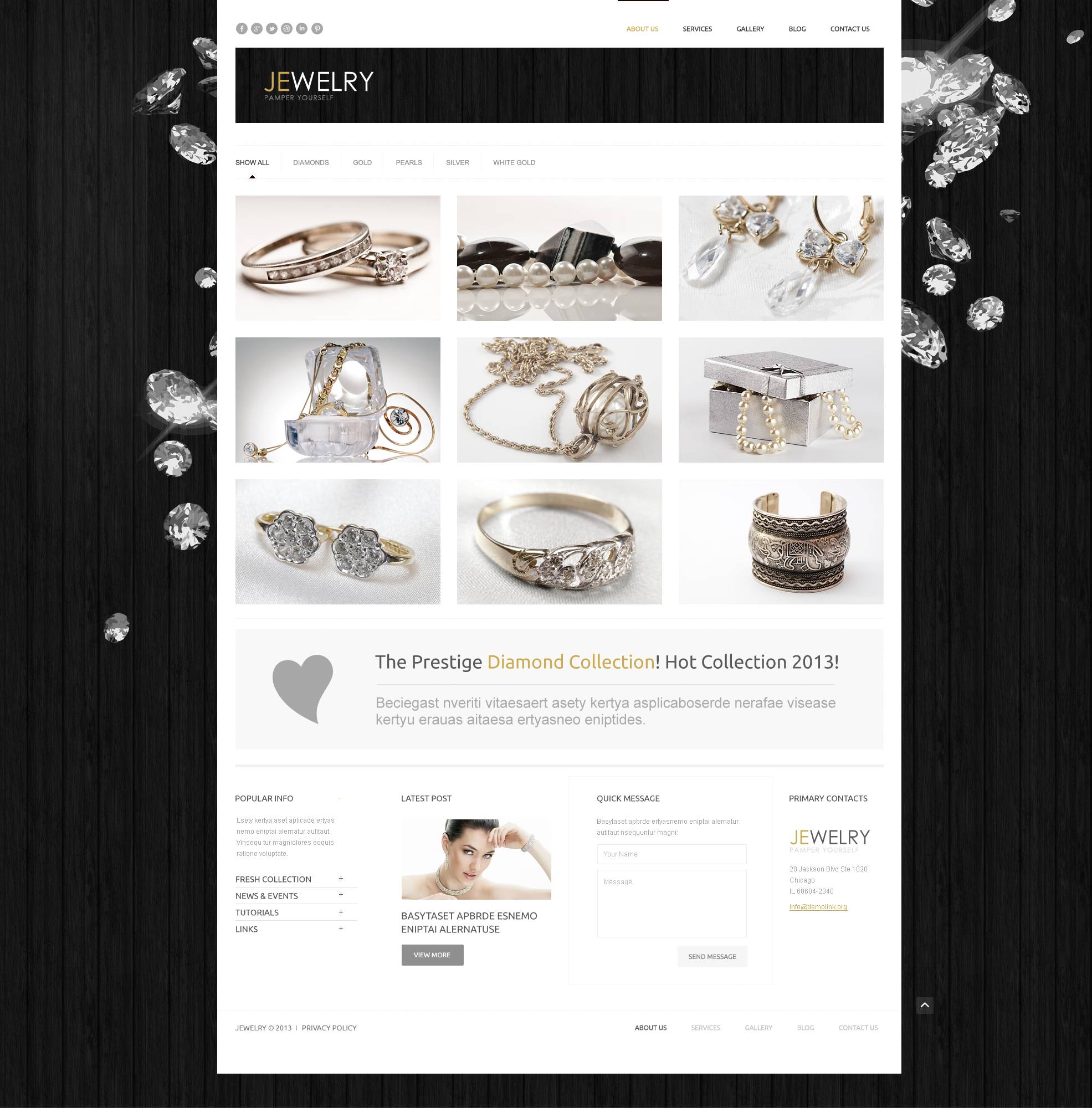Click the pearl necklace jewelry thumbnail
1092x1108 pixels.
tap(558, 257)
